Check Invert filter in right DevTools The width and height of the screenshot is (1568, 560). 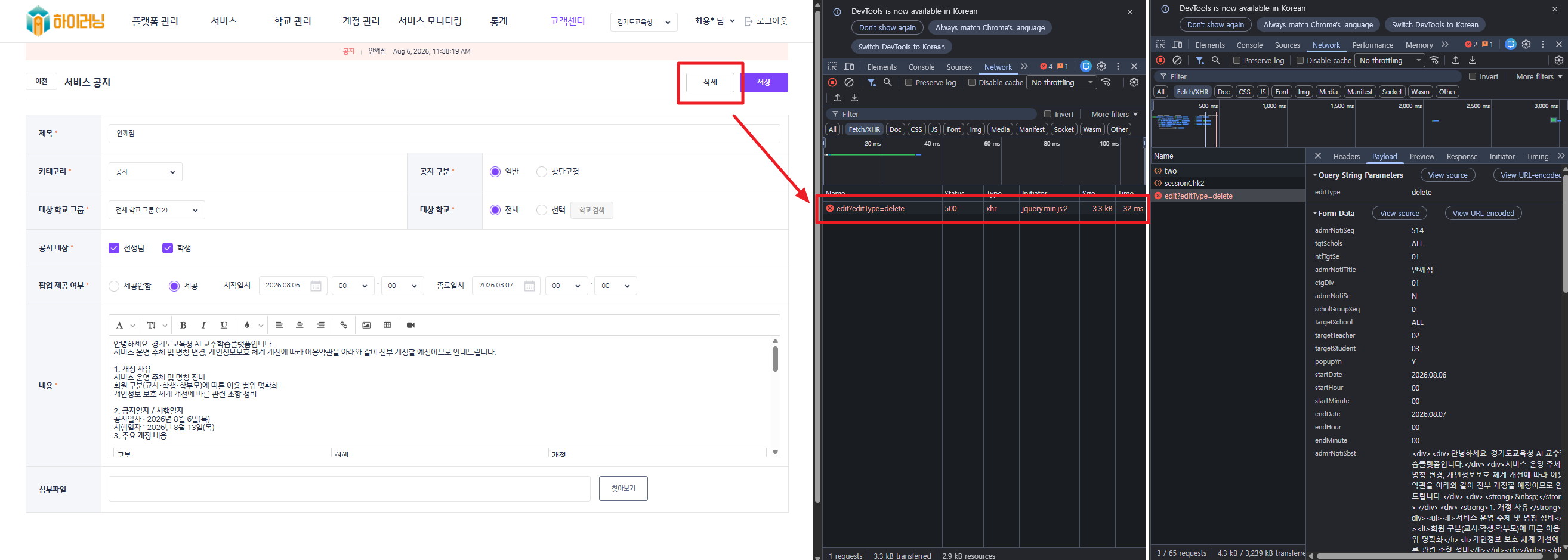(x=1473, y=76)
